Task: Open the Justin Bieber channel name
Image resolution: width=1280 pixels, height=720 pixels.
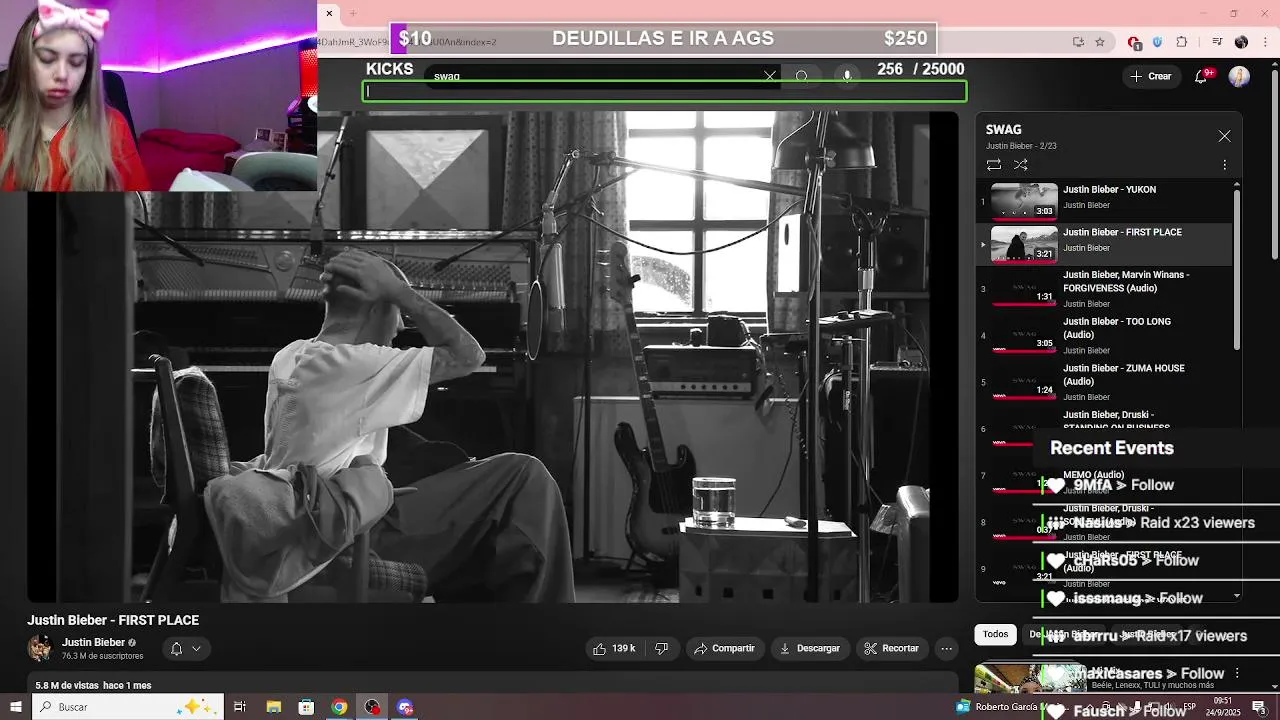Action: coord(93,643)
